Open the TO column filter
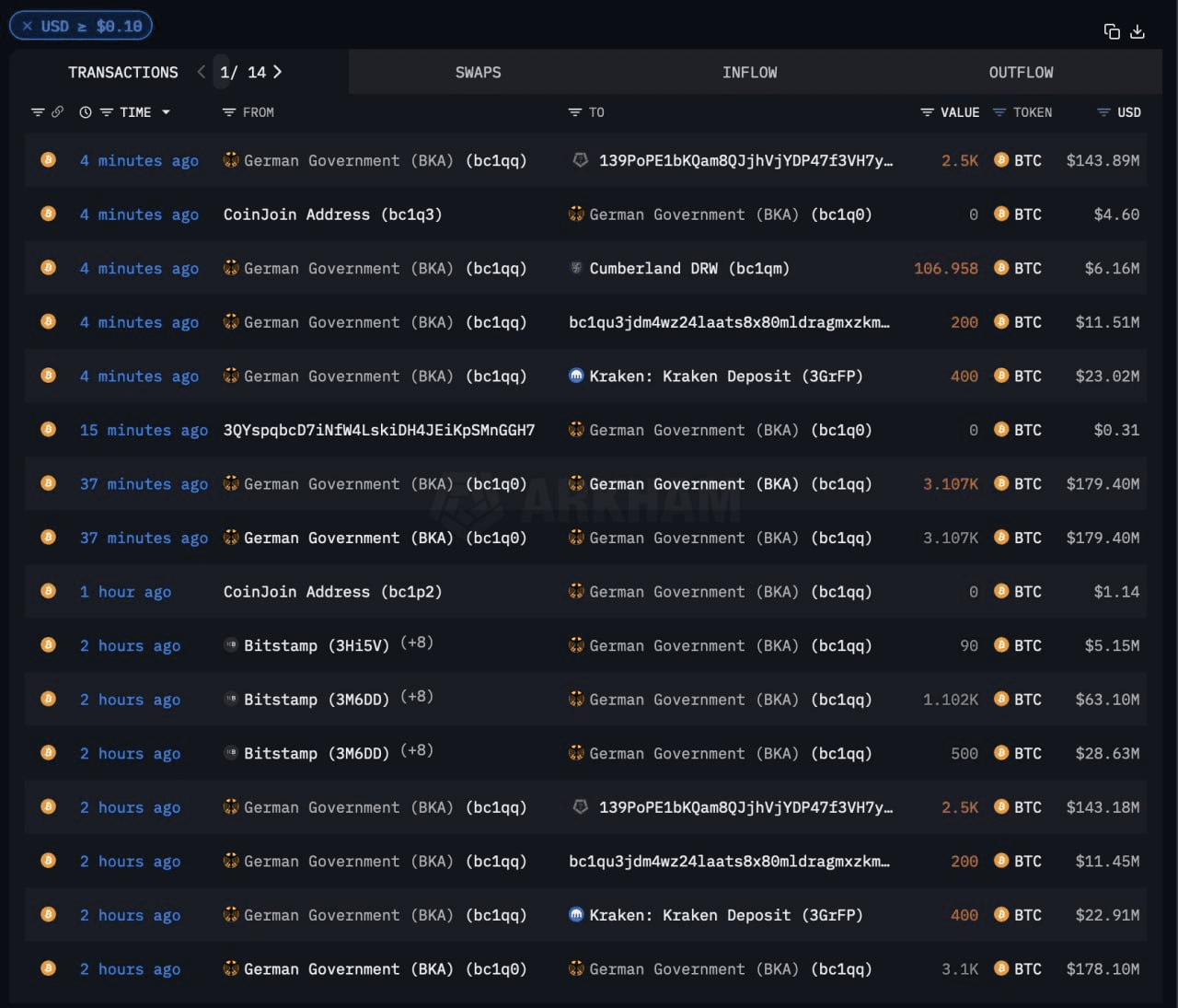Viewport: 1178px width, 1008px height. point(575,112)
